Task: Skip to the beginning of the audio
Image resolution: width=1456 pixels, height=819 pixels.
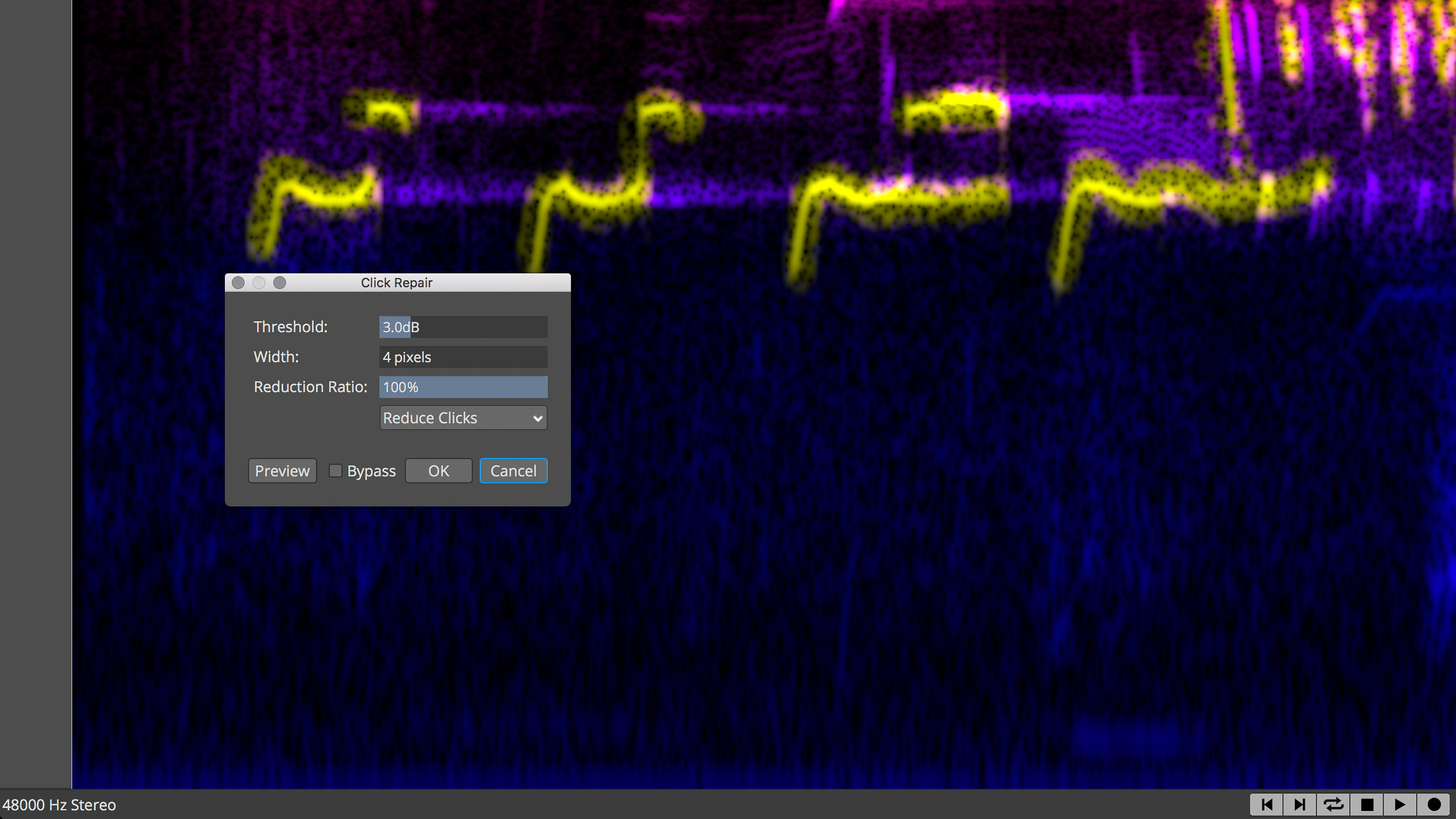Action: (1267, 804)
